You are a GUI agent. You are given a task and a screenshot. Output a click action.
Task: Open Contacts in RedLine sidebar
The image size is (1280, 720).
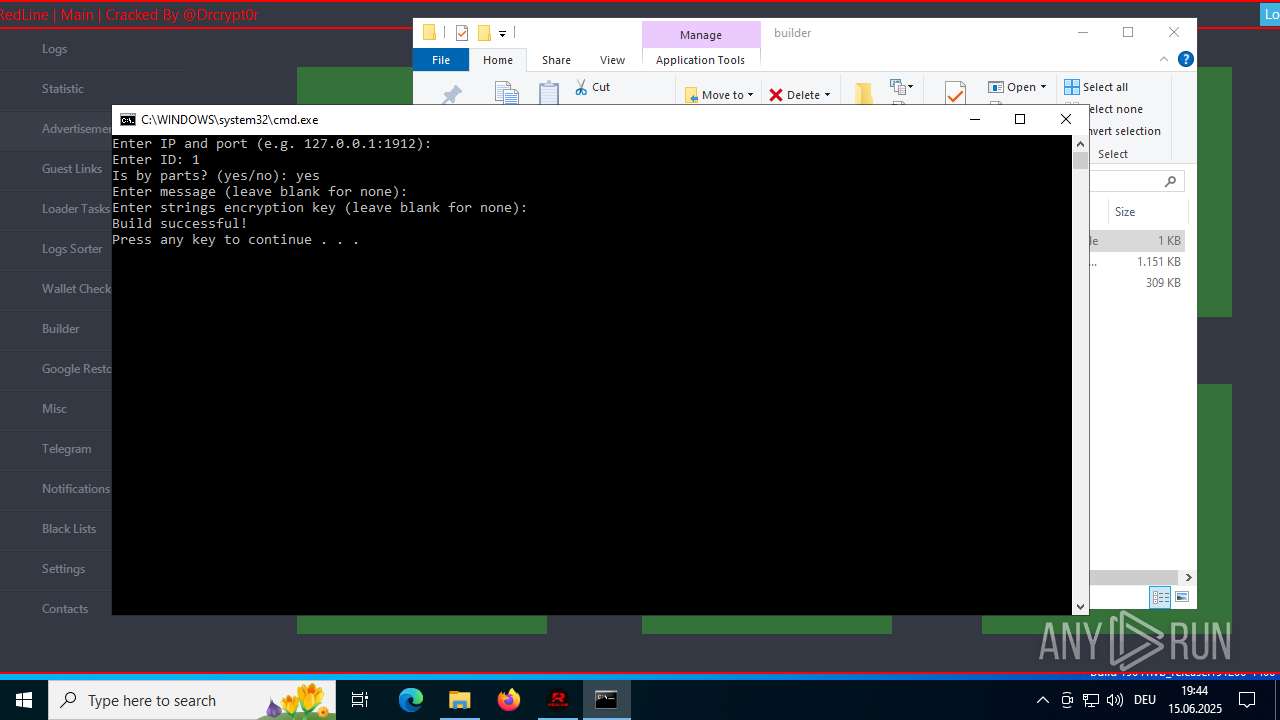(65, 609)
